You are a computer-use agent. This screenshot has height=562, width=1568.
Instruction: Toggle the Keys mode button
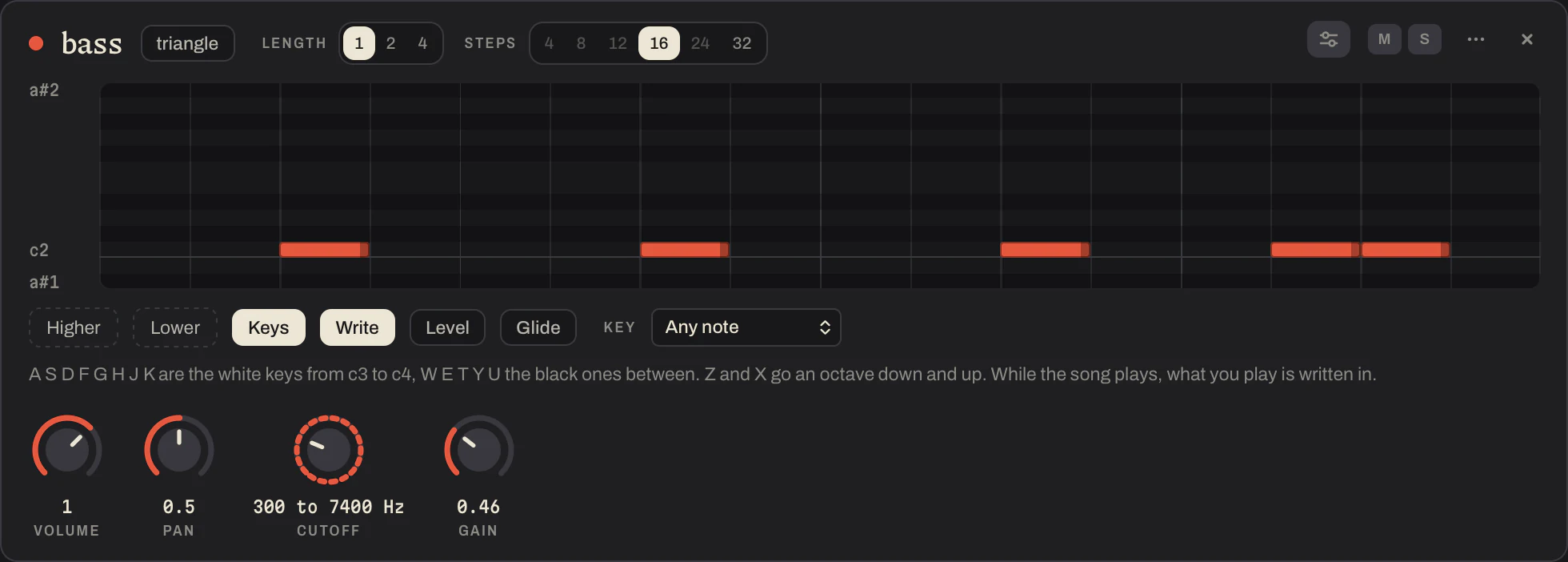[x=268, y=327]
